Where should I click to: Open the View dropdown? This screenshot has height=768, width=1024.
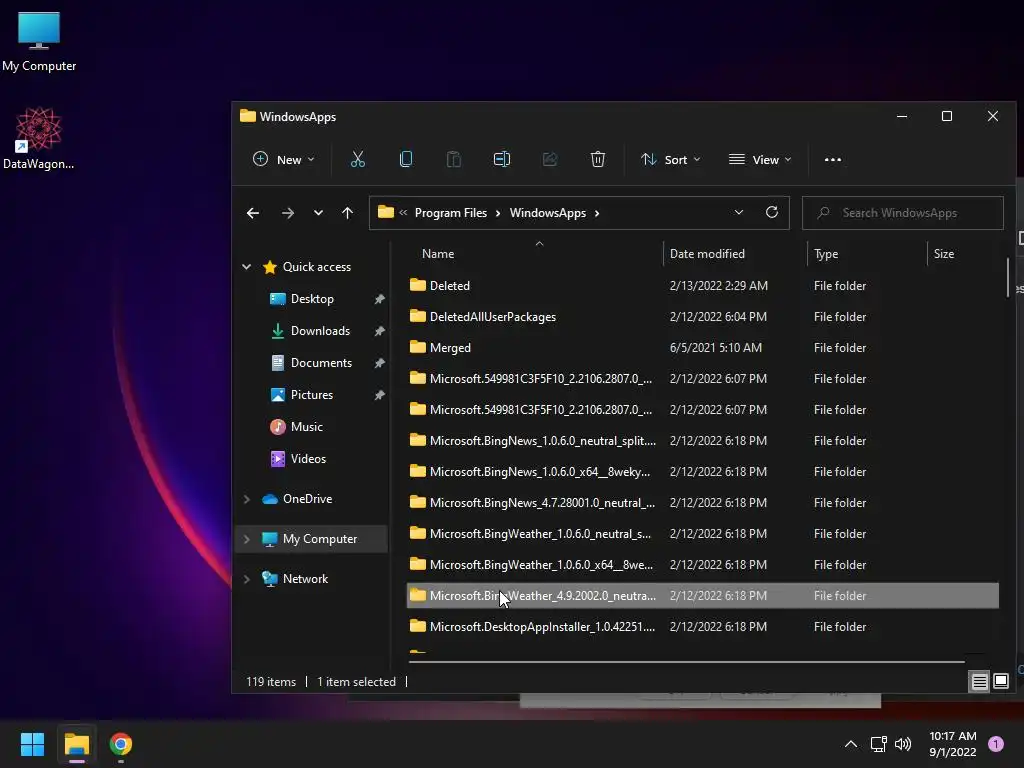tap(760, 159)
